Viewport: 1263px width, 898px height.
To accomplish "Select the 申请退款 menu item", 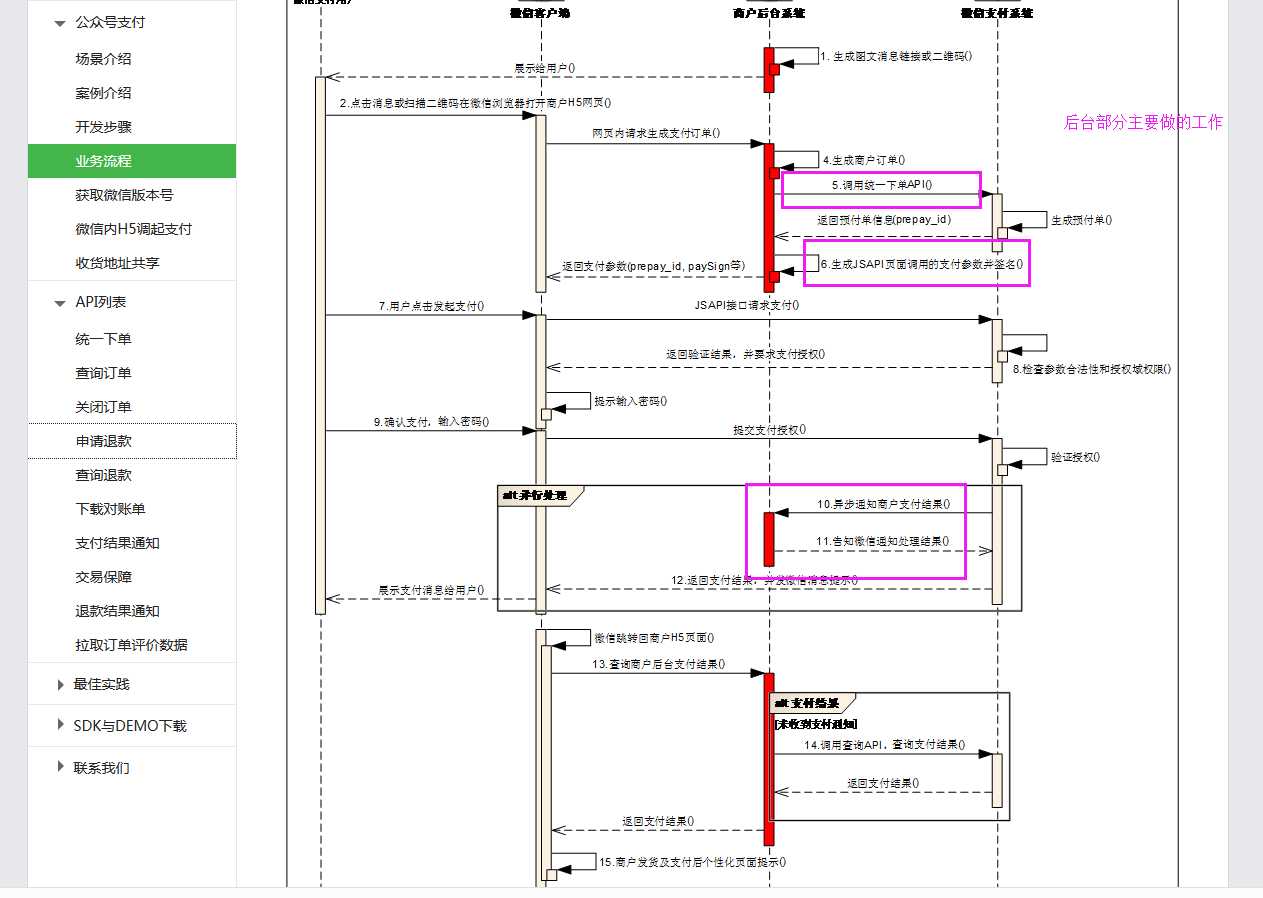I will (x=132, y=441).
